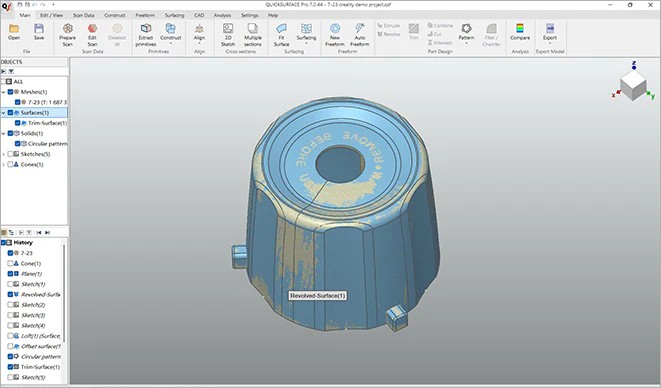Collapse the Surfaces(1) tree node
Image resolution: width=661 pixels, height=388 pixels.
click(x=4, y=113)
